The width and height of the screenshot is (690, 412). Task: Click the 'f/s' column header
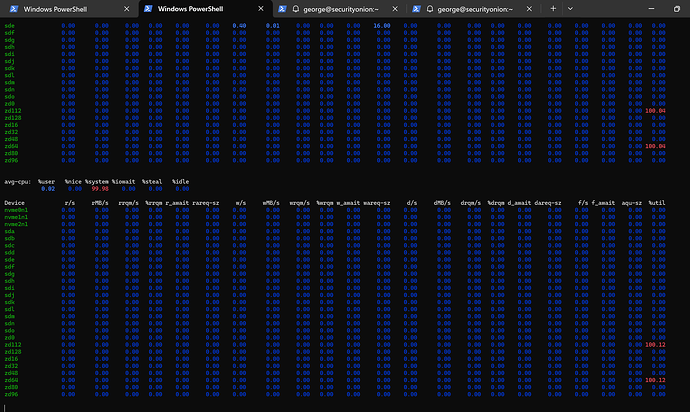583,203
